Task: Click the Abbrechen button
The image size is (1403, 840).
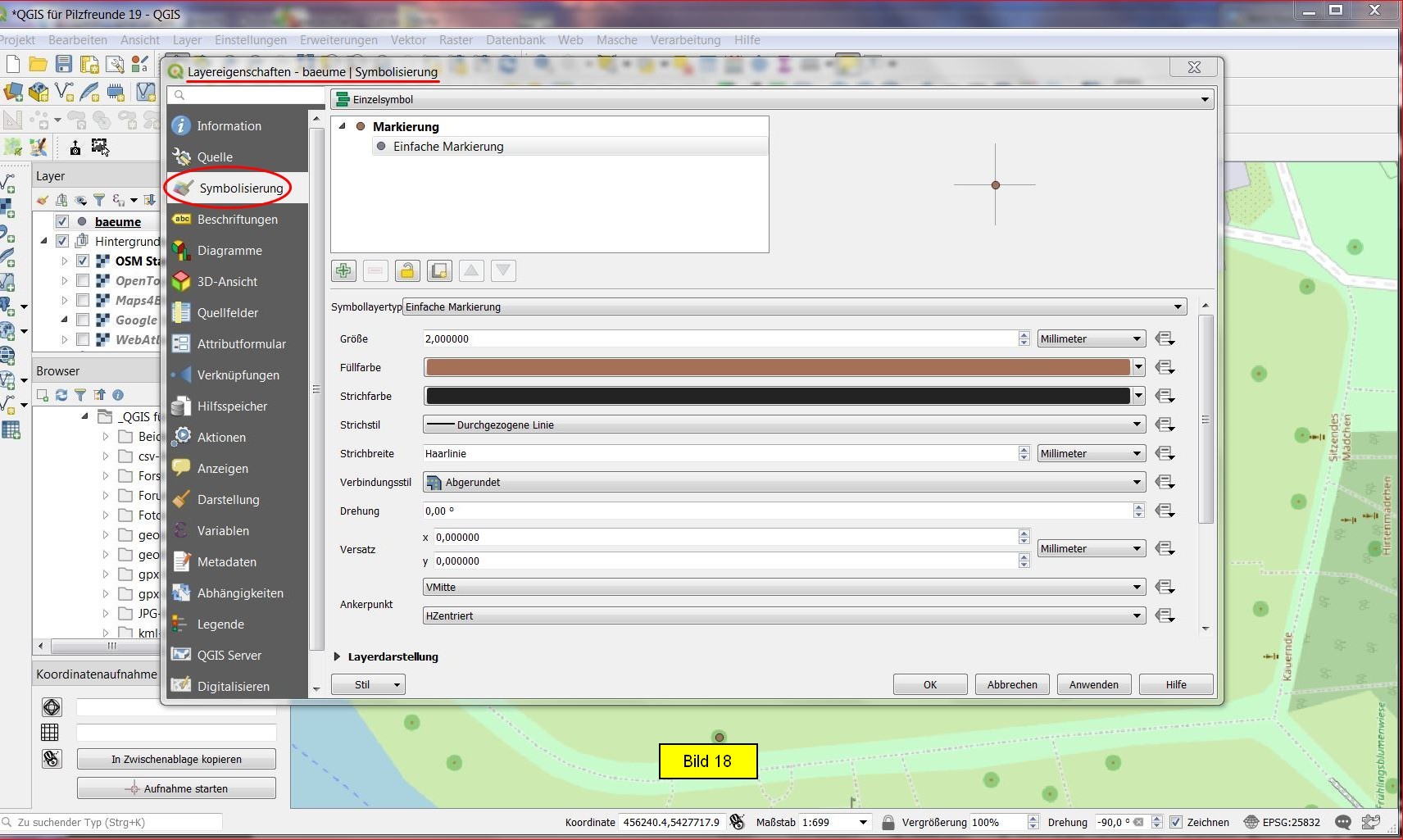Action: (x=1012, y=684)
